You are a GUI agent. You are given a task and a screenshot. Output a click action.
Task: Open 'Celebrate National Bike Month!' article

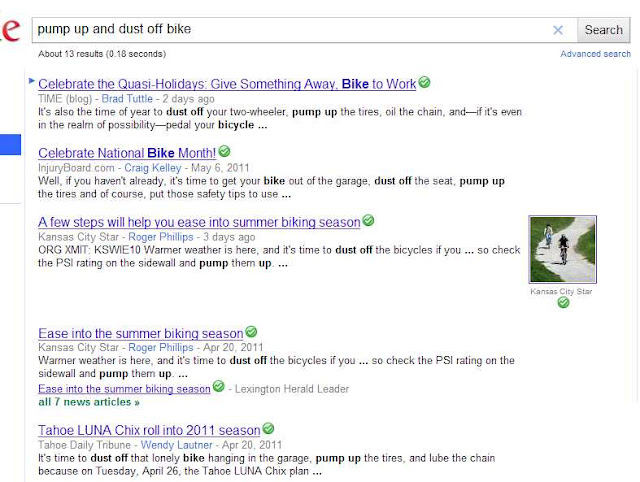tap(127, 153)
